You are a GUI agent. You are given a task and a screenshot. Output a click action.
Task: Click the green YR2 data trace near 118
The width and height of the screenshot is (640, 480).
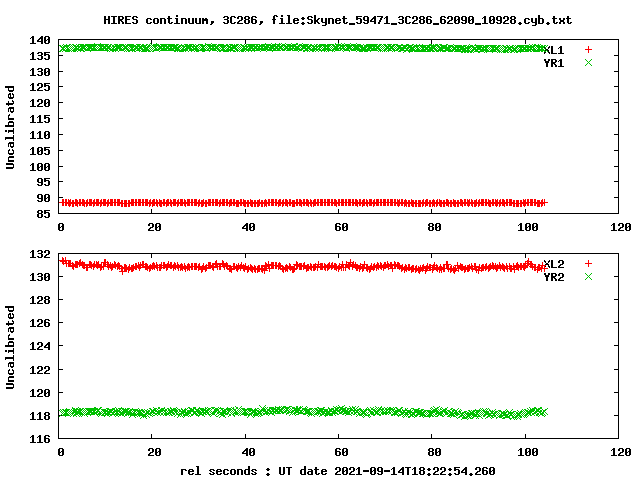coord(303,412)
